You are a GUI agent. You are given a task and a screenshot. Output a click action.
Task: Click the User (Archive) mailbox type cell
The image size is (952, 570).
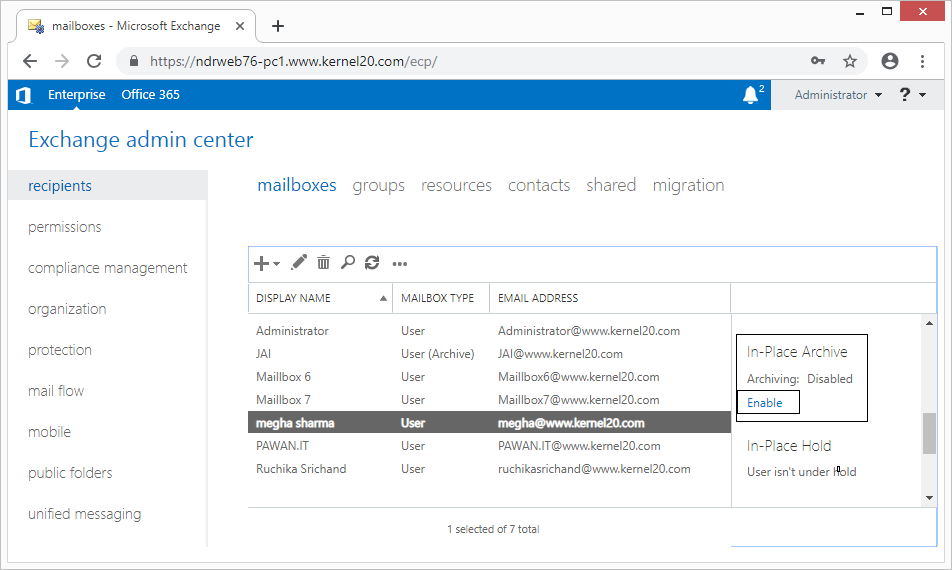click(x=438, y=354)
